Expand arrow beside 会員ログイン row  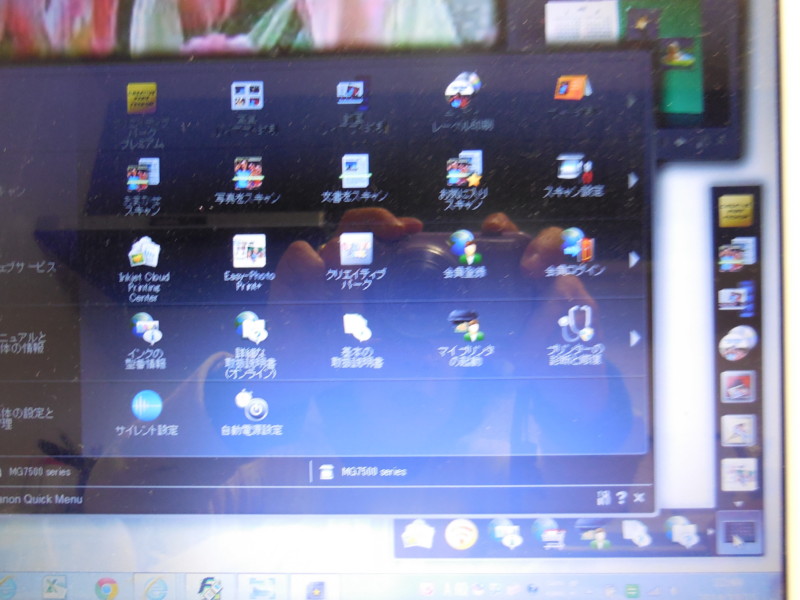click(634, 259)
